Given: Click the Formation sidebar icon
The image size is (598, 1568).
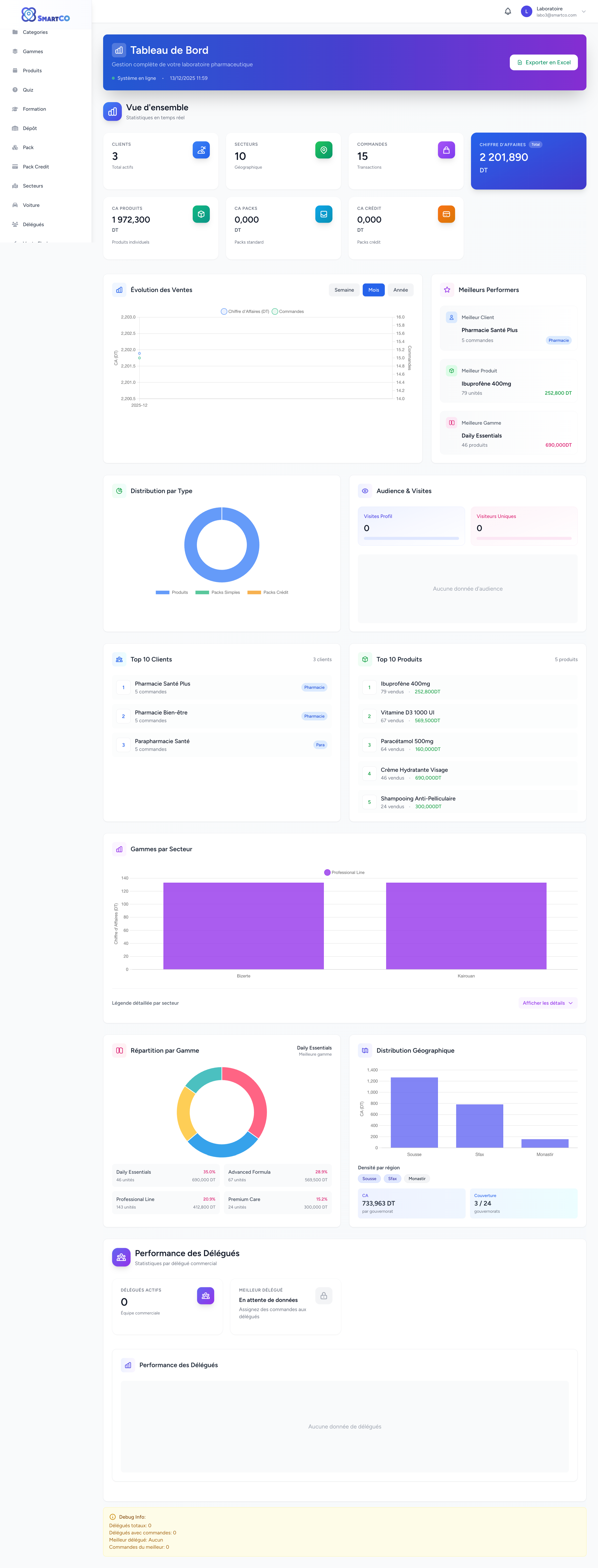Looking at the screenshot, I should pyautogui.click(x=15, y=109).
